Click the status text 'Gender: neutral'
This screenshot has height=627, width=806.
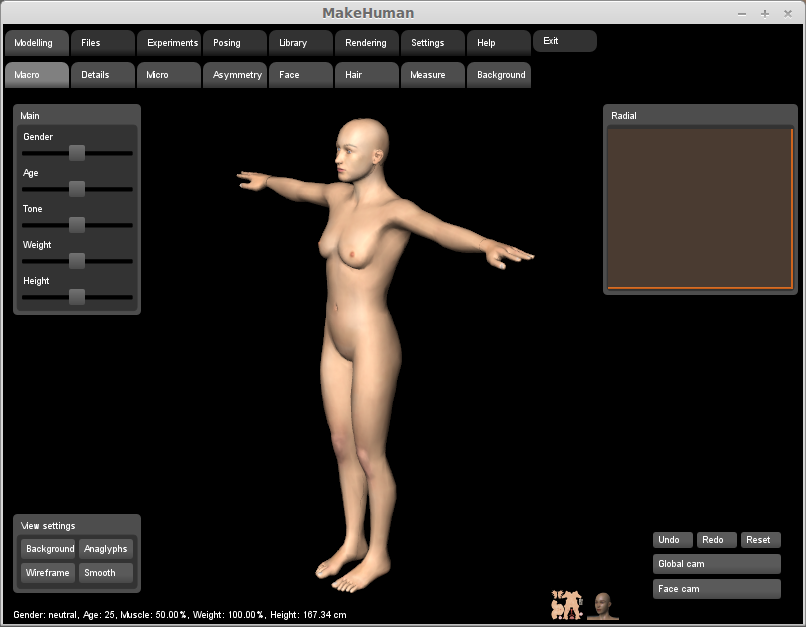pyautogui.click(x=45, y=615)
